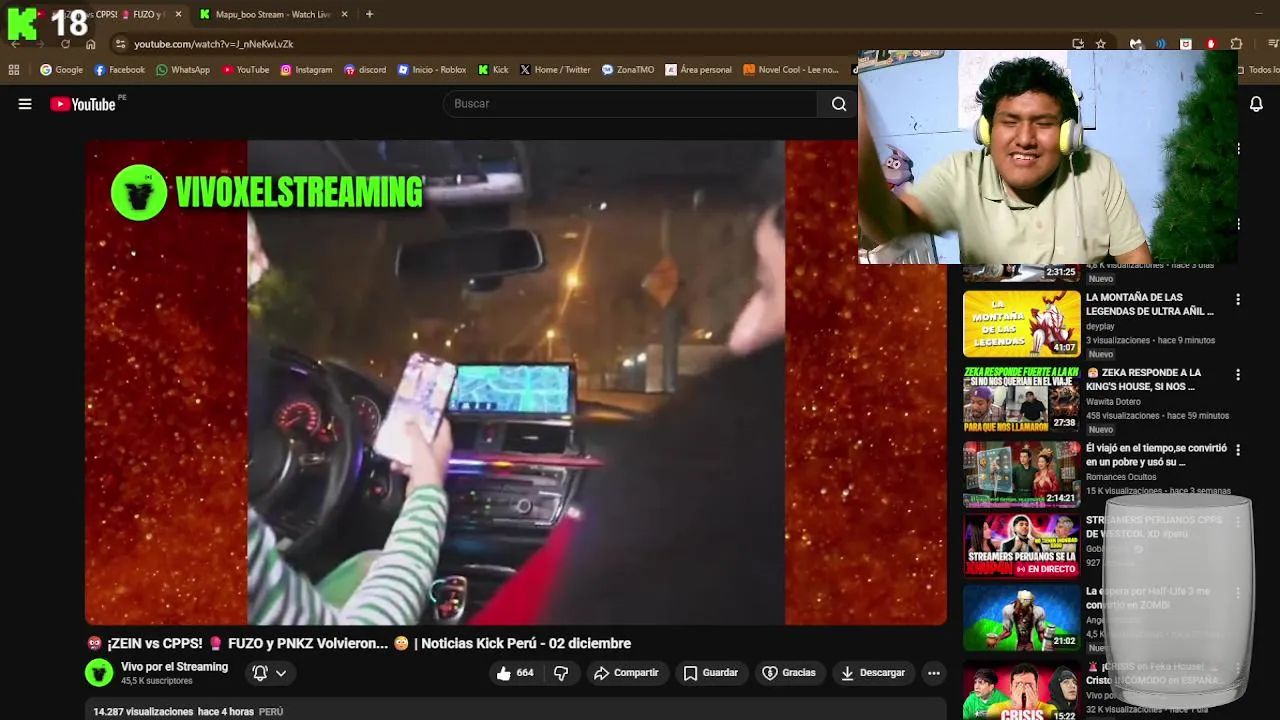Open WhatsApp bookmark

pyautogui.click(x=183, y=70)
